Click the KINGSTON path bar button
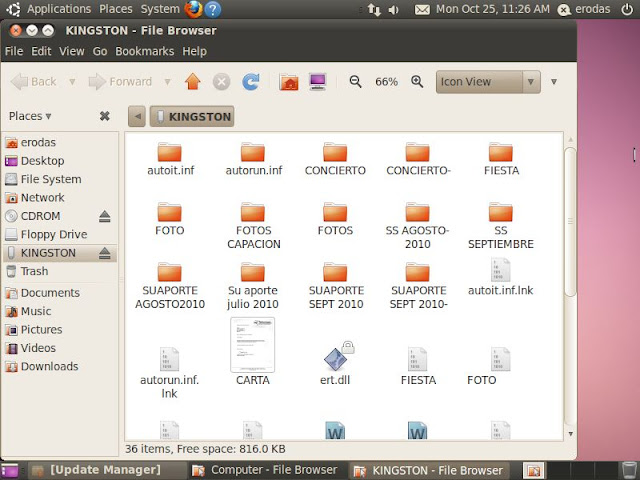The image size is (640, 480). click(x=192, y=116)
